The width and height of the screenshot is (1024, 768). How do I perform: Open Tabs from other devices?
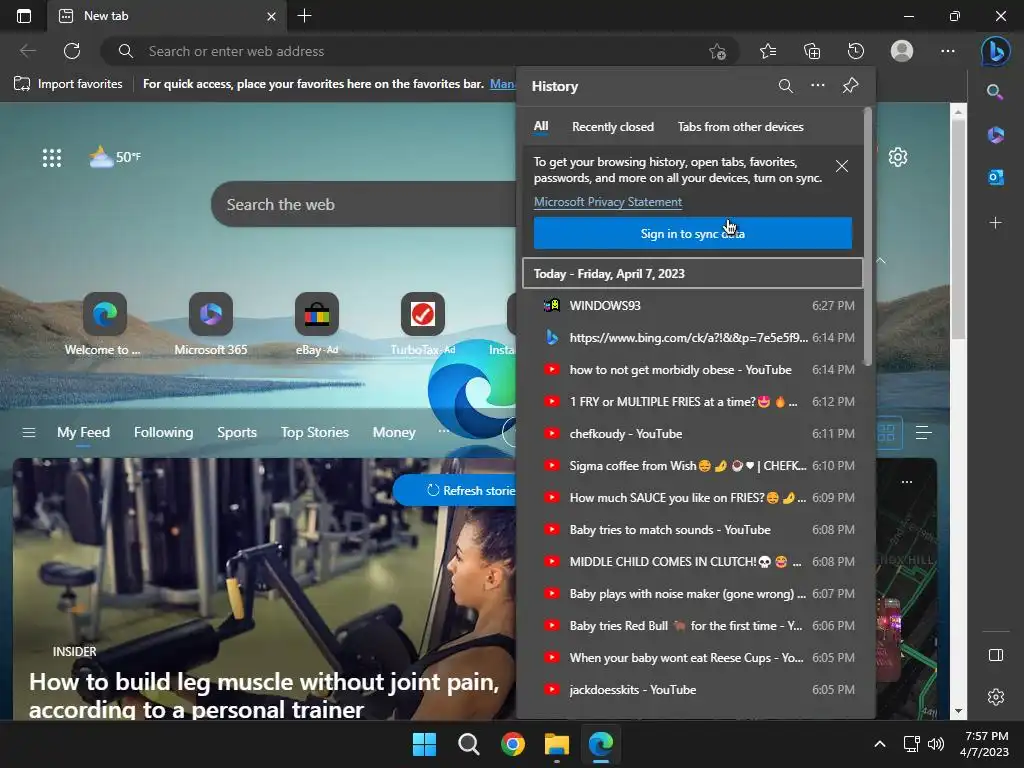[x=741, y=127]
